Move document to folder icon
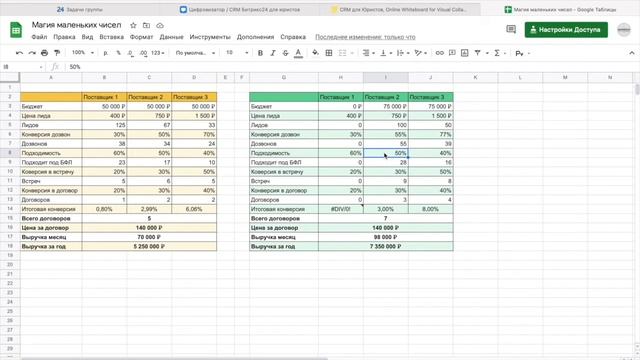The height and width of the screenshot is (360, 640). 146,25
